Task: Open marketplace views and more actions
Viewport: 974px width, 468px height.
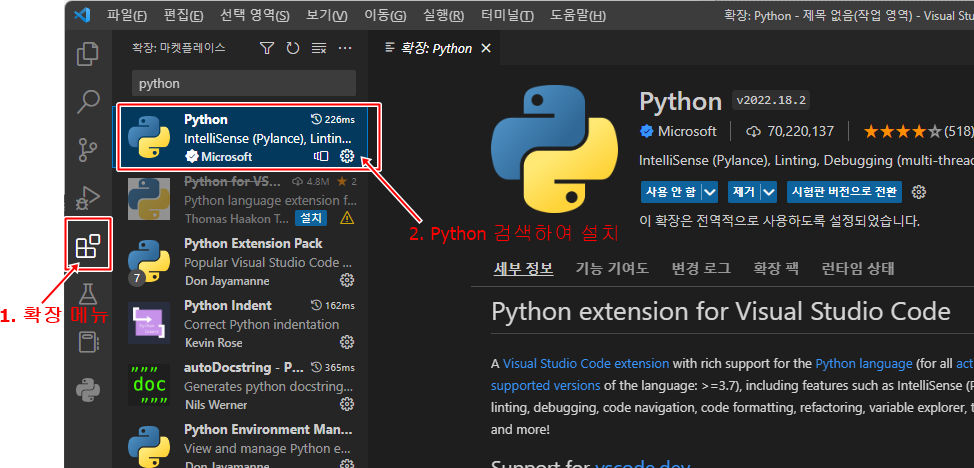Action: [345, 48]
